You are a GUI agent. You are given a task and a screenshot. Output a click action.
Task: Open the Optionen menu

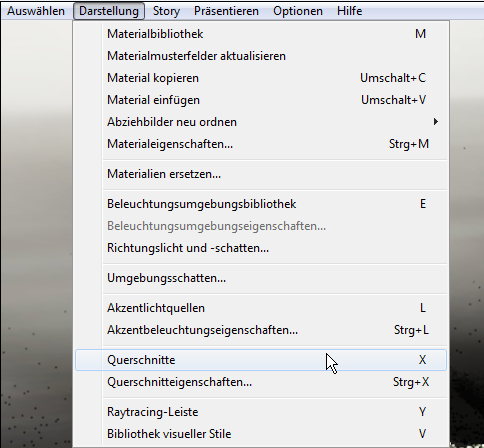click(298, 11)
